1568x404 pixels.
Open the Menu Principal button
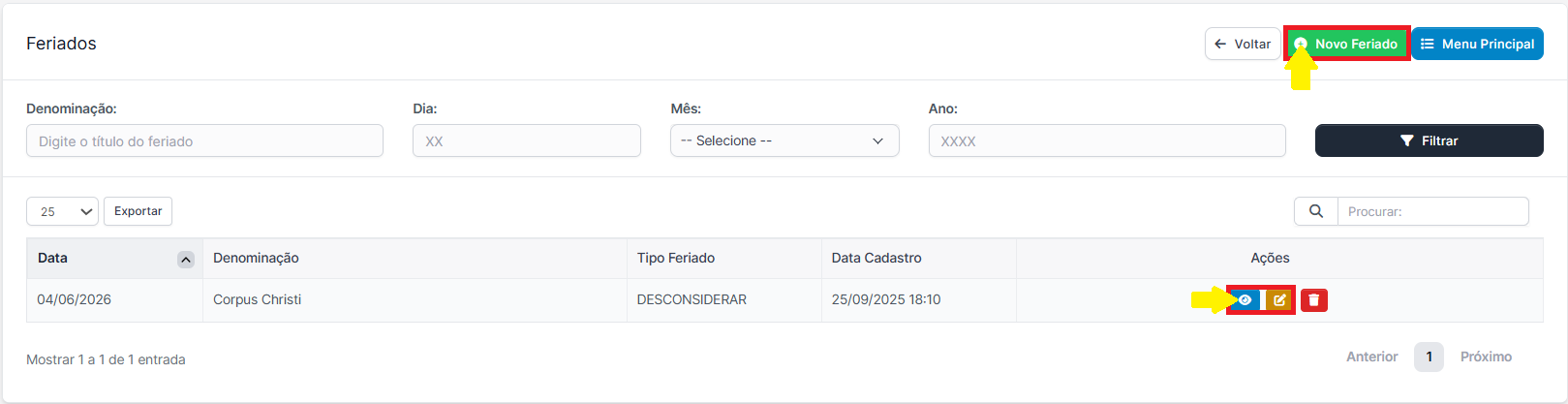click(1477, 44)
